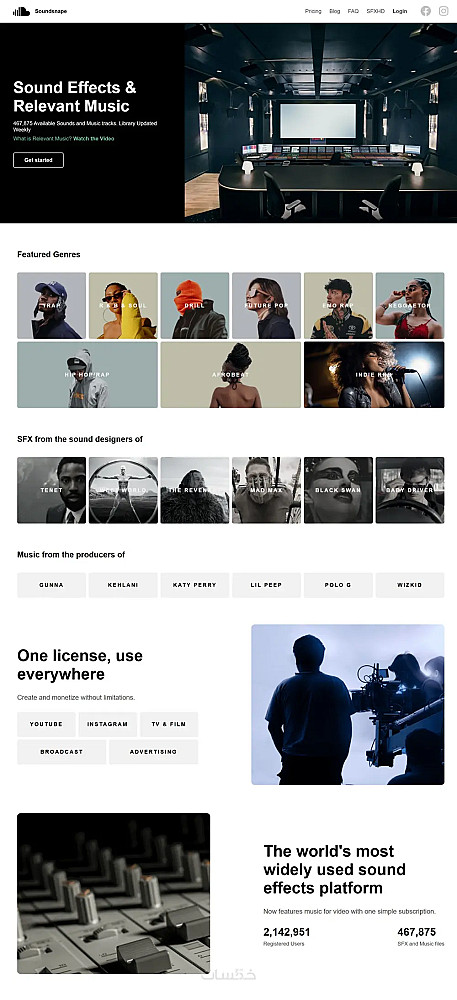Select the Wizkid producer button

(410, 585)
